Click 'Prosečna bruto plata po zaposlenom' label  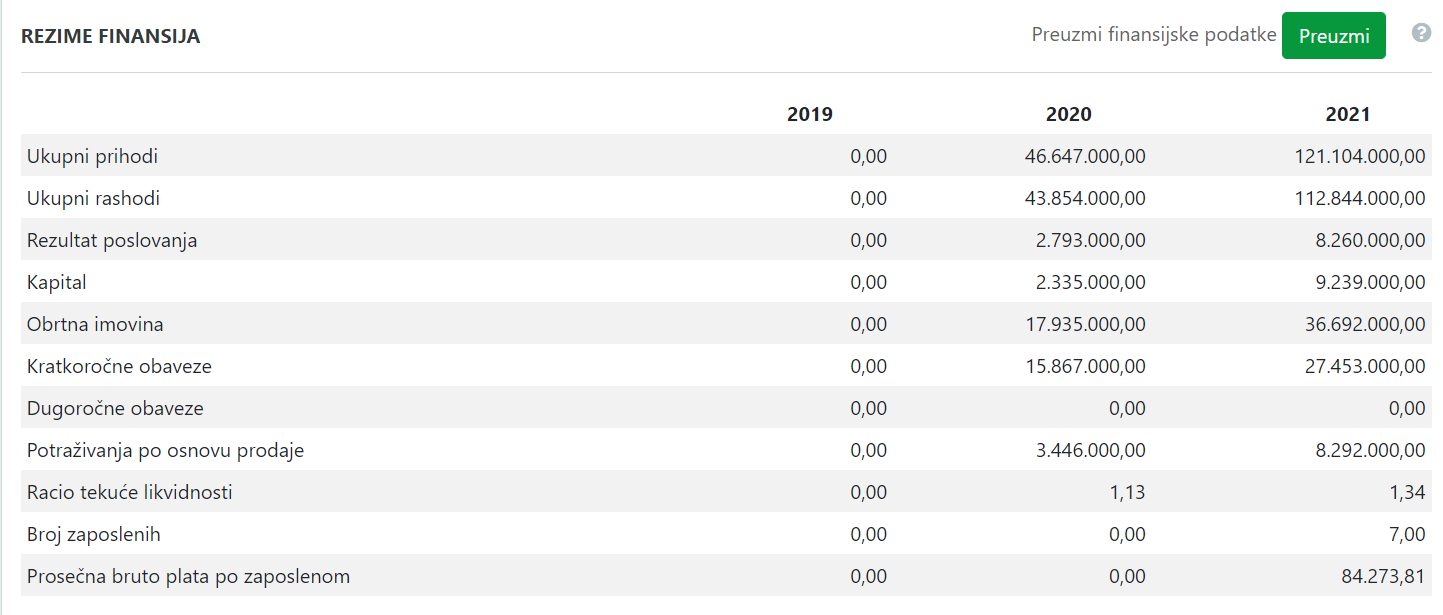pos(189,576)
